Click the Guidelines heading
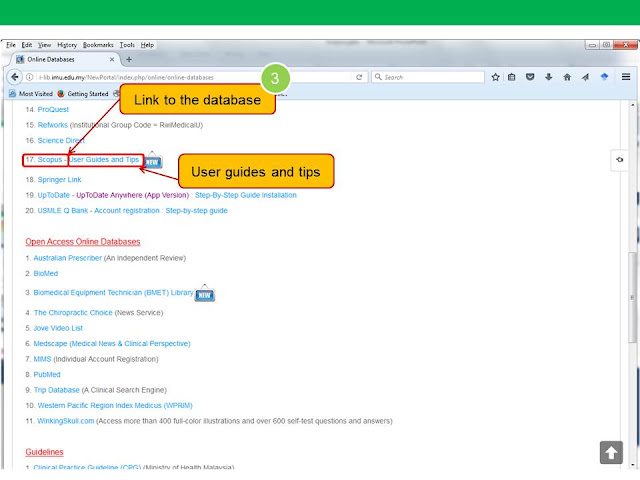The width and height of the screenshot is (640, 480). click(x=44, y=452)
